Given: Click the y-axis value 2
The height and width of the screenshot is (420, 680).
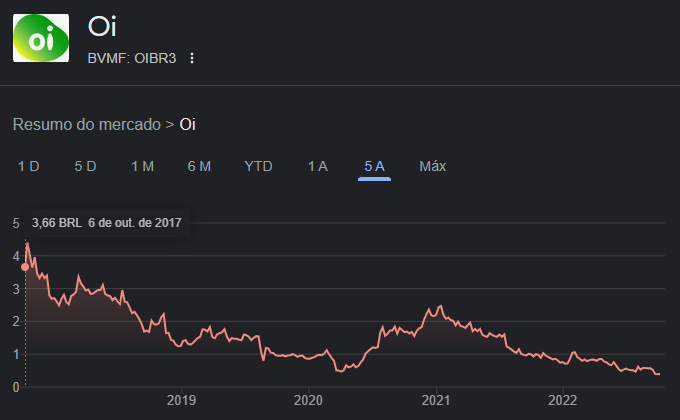Looking at the screenshot, I should [x=16, y=322].
